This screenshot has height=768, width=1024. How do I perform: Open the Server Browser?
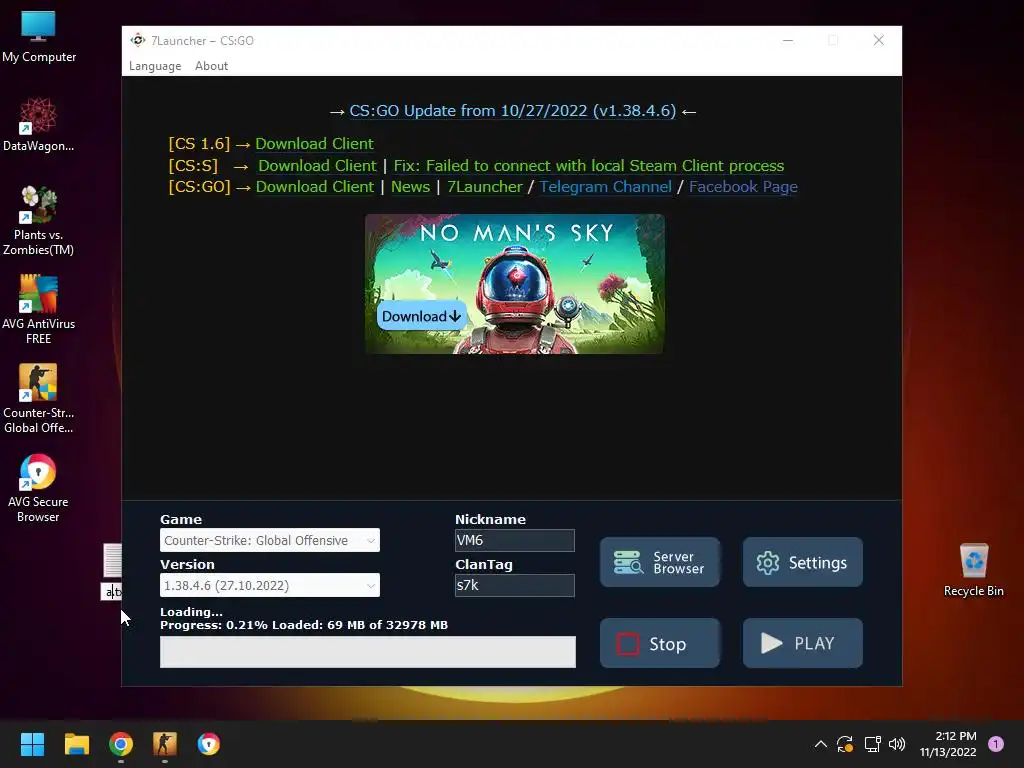[660, 562]
